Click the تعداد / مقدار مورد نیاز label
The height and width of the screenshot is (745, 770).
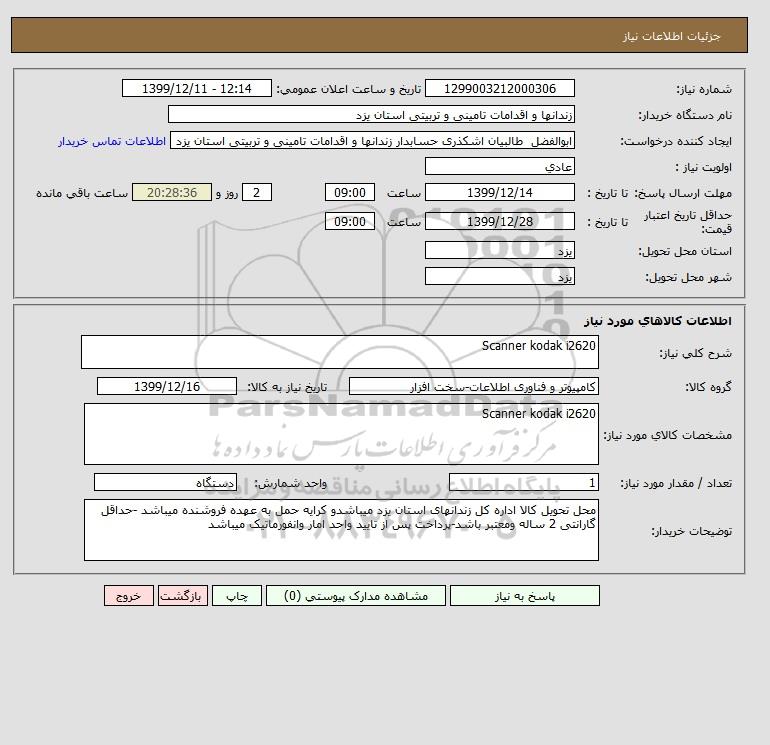click(x=676, y=483)
